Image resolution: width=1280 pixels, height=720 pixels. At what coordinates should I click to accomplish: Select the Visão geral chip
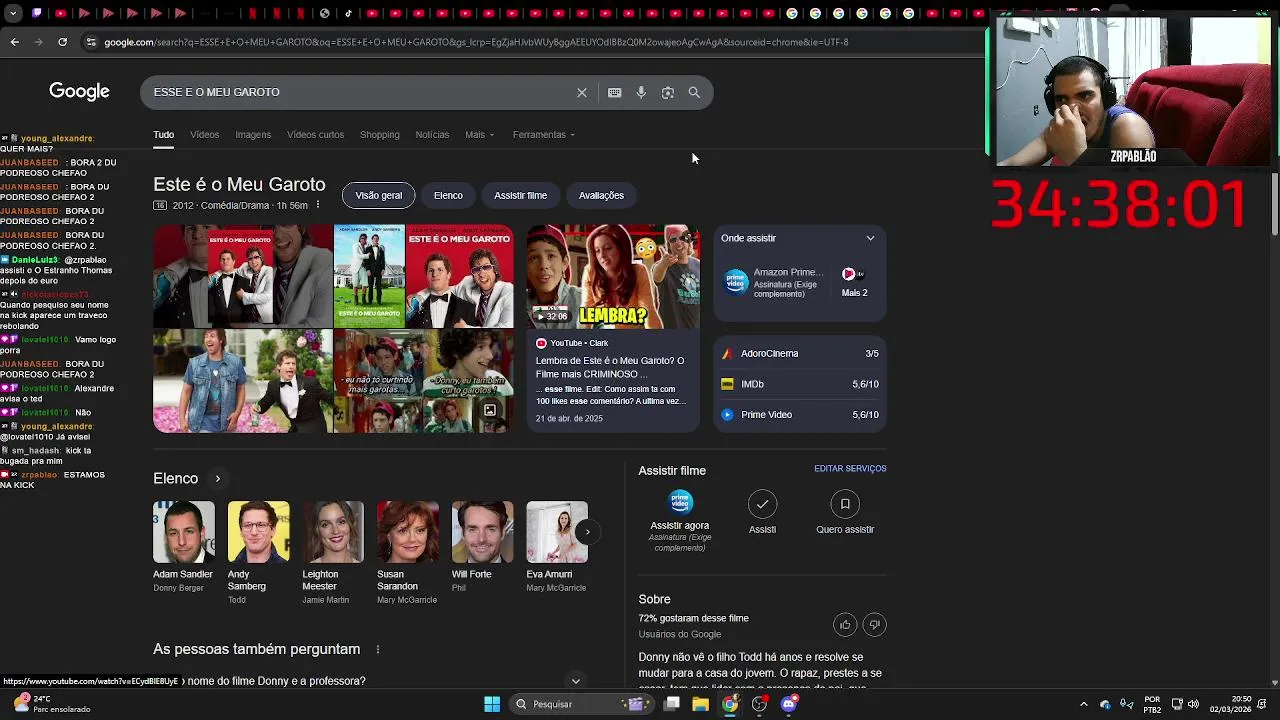(378, 195)
